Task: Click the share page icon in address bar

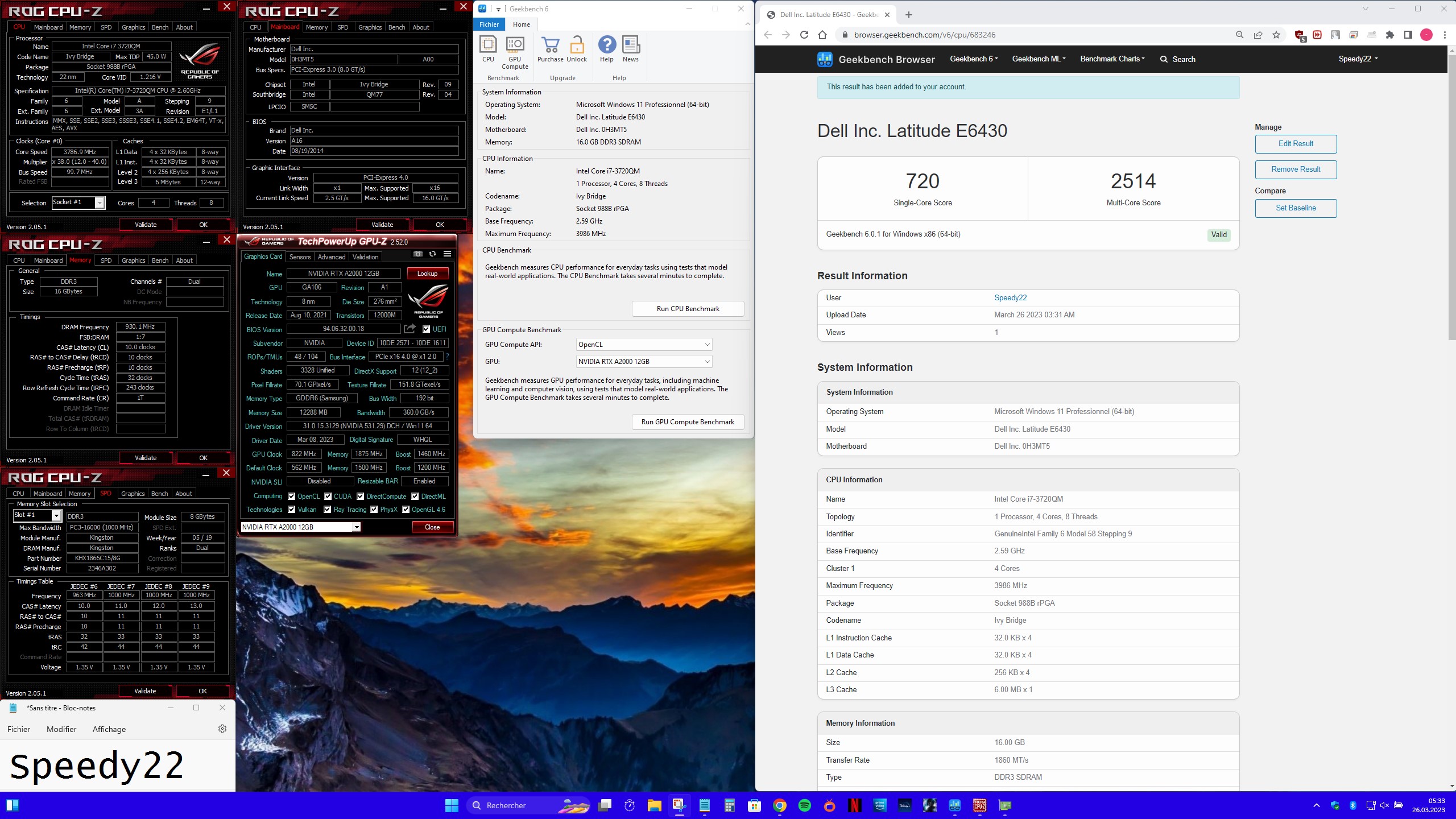Action: click(1258, 35)
